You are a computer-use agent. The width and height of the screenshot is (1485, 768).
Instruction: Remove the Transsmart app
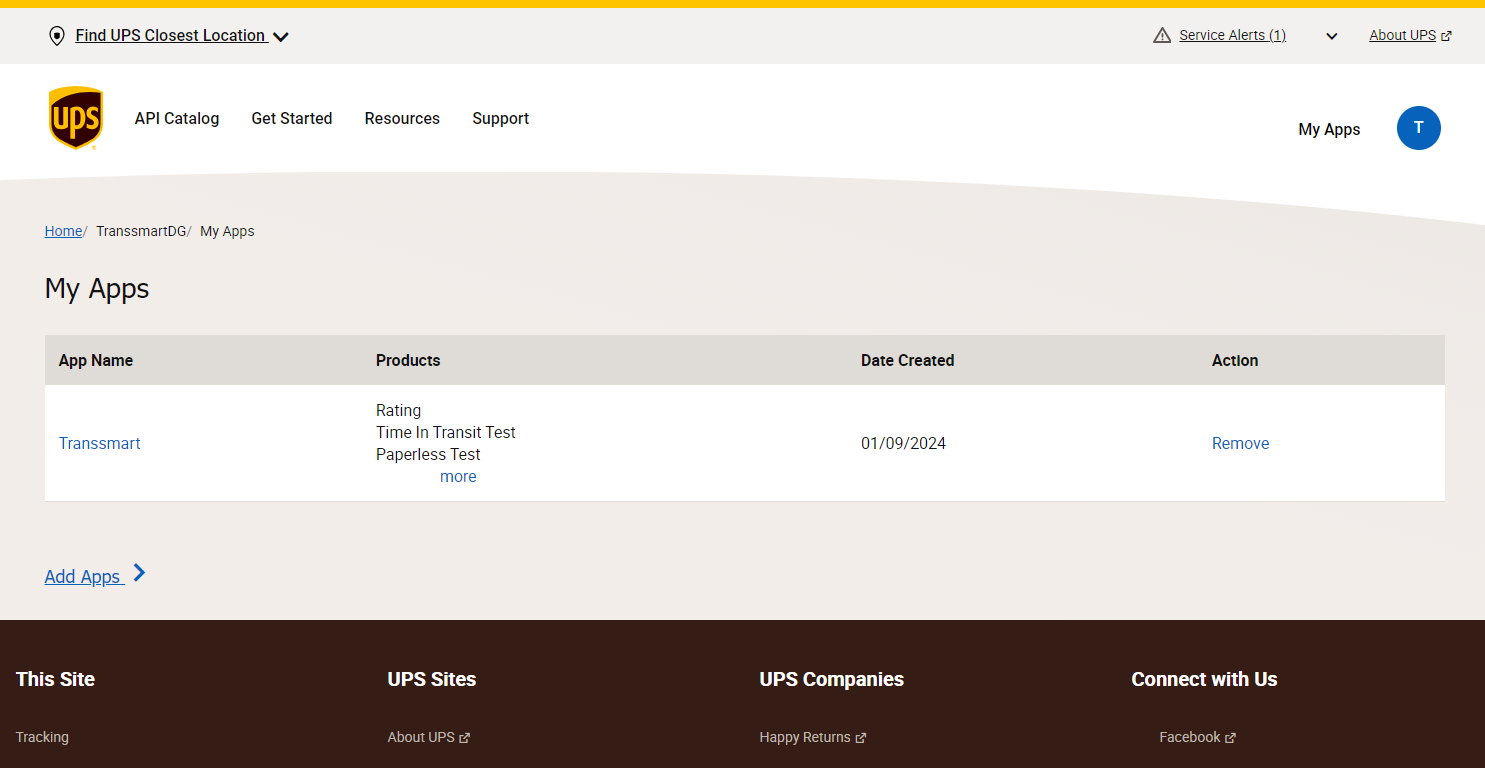click(x=1240, y=443)
